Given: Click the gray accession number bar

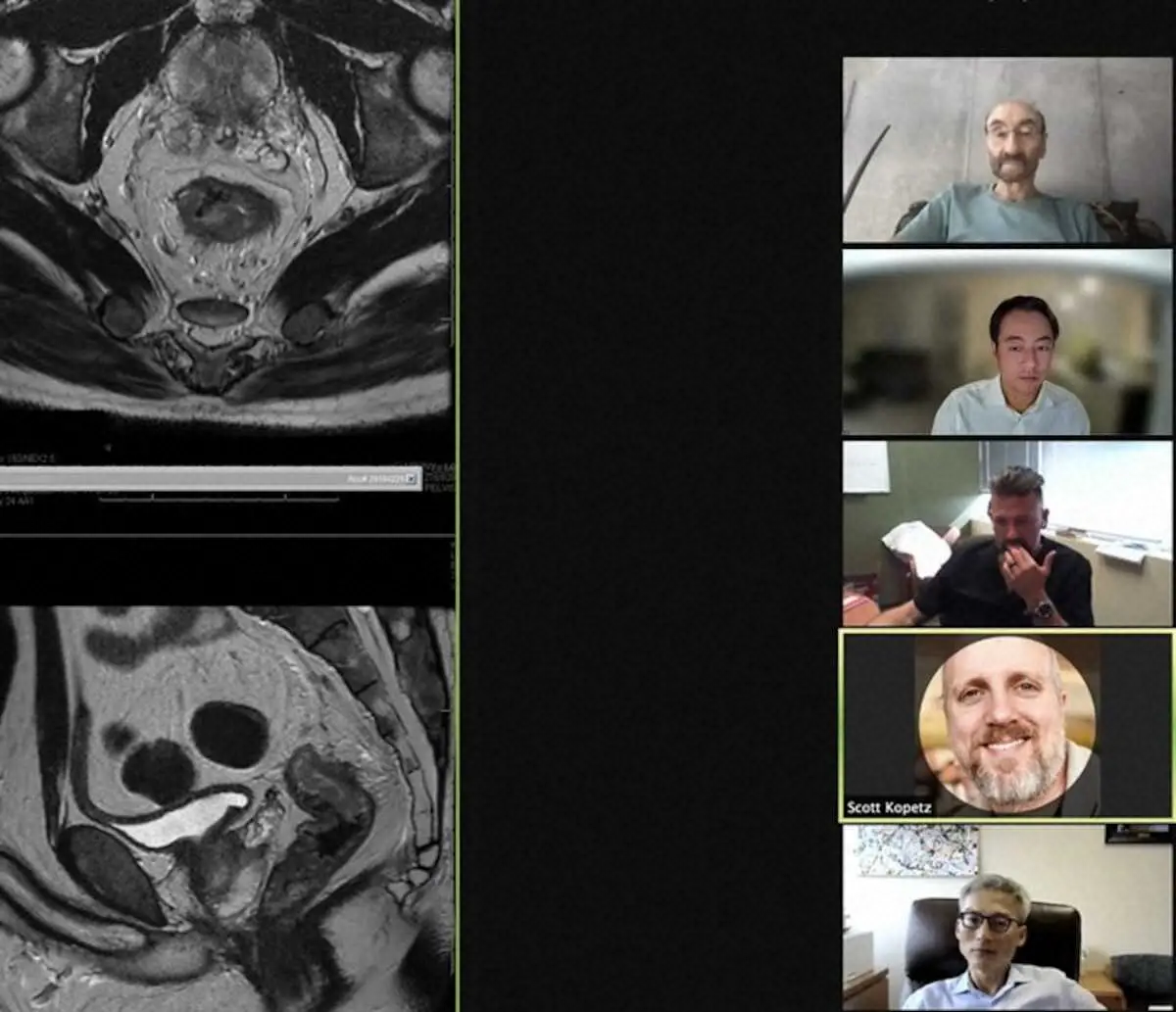Looking at the screenshot, I should coord(196,479).
